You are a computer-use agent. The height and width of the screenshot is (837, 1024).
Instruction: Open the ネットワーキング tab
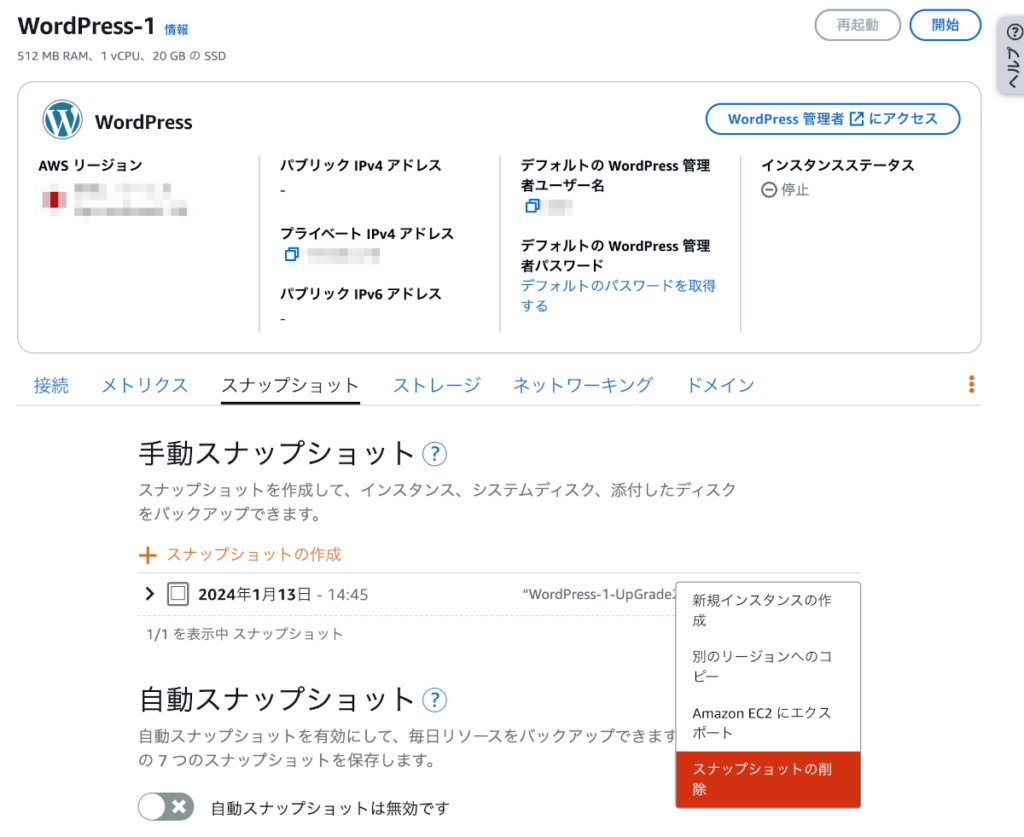tap(583, 385)
